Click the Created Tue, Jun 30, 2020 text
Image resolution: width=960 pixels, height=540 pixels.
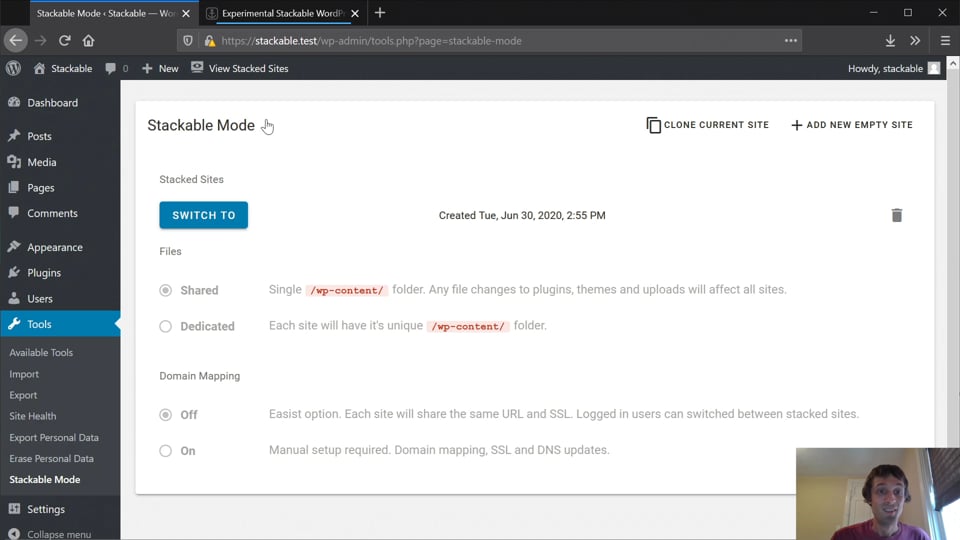522,216
